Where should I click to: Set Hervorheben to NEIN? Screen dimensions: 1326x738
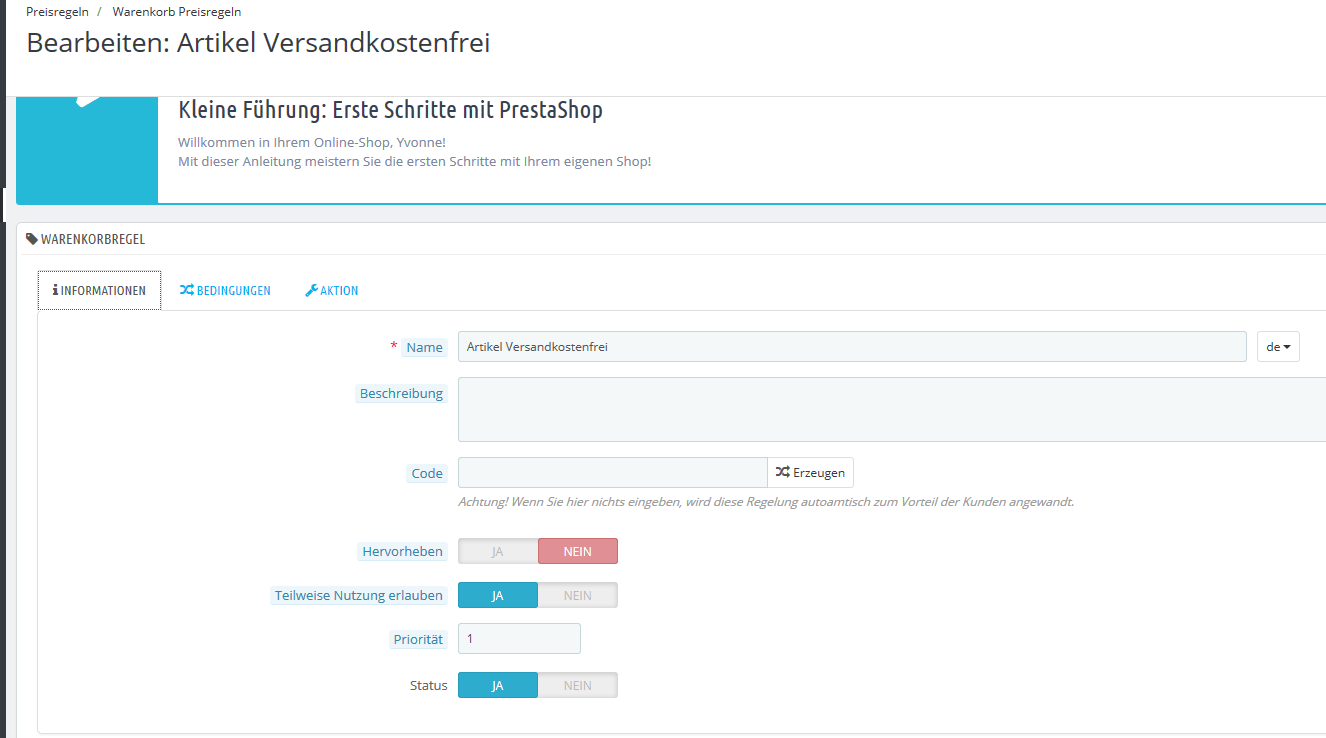tap(578, 551)
